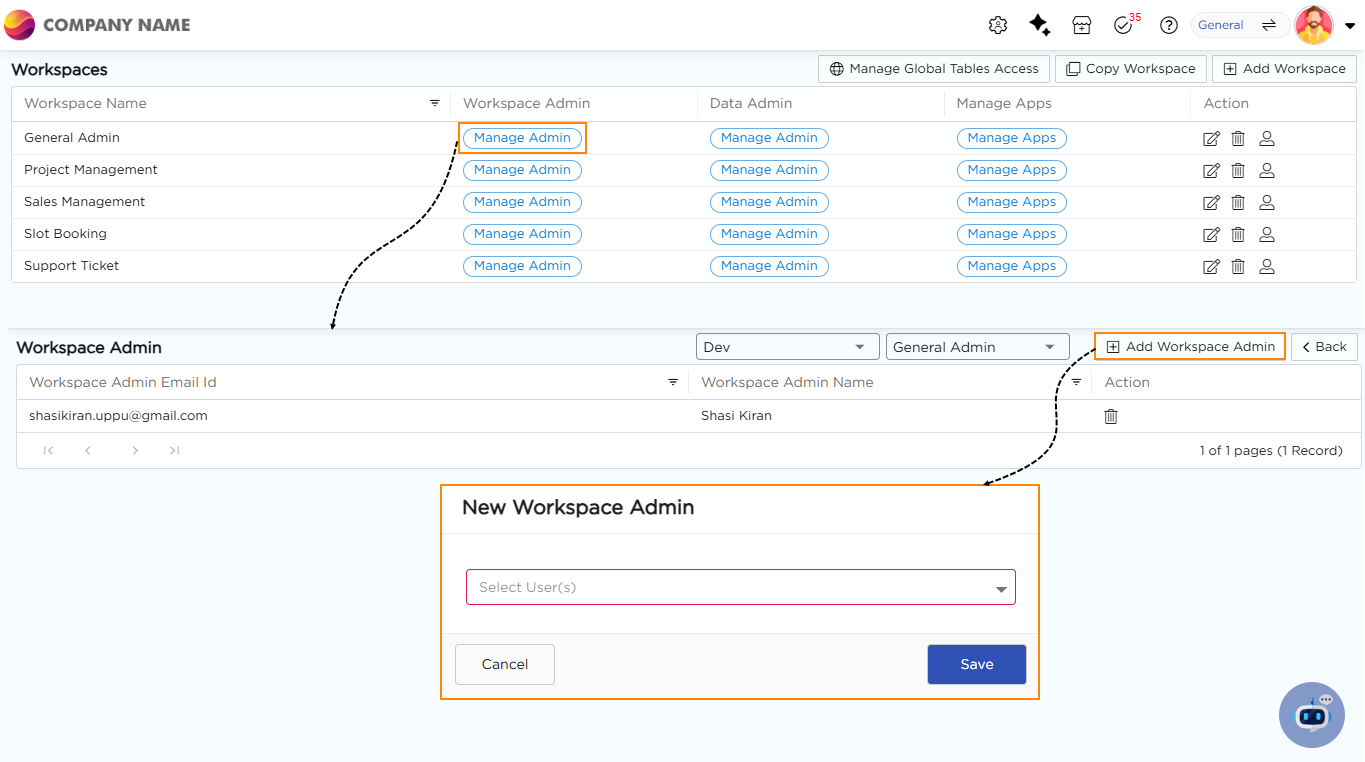This screenshot has height=762, width=1365.
Task: Delete the Sales Management workspace via trash icon
Action: pos(1238,202)
